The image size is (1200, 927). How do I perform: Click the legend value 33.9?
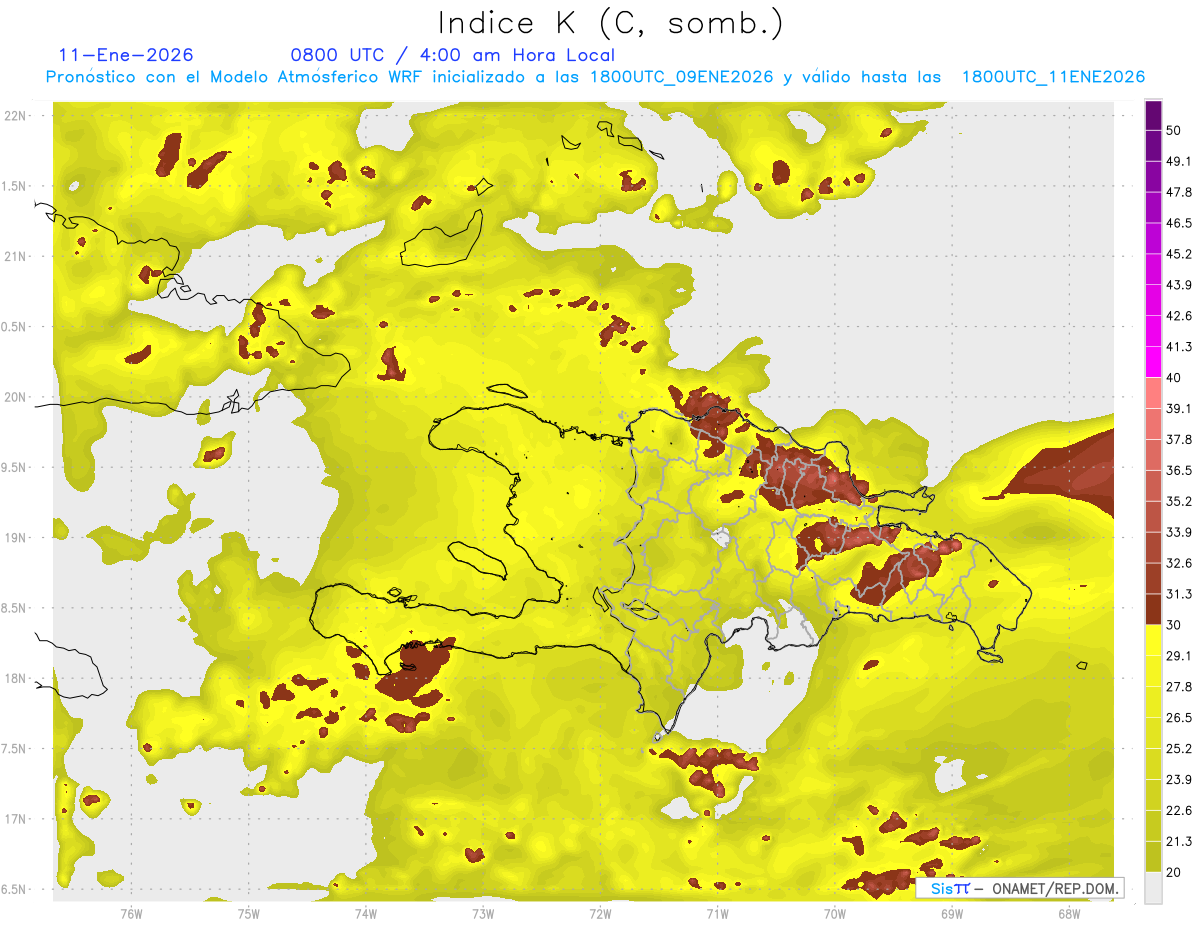click(1179, 532)
